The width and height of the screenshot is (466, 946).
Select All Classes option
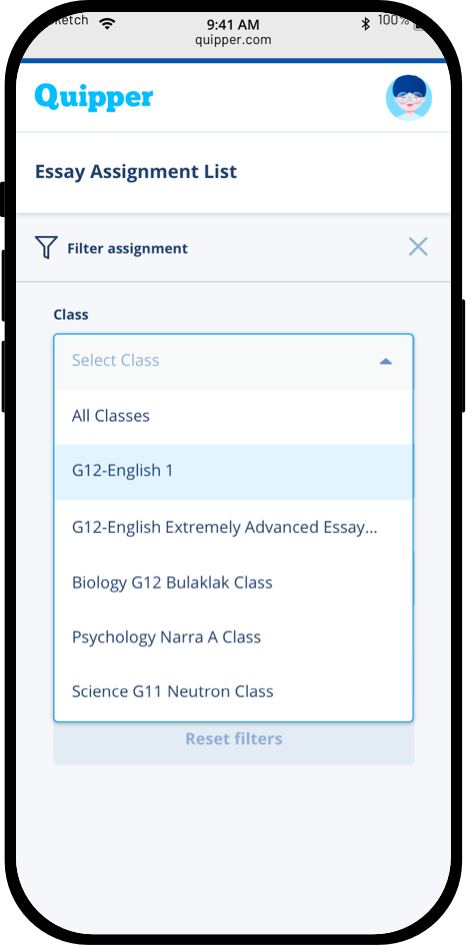234,416
